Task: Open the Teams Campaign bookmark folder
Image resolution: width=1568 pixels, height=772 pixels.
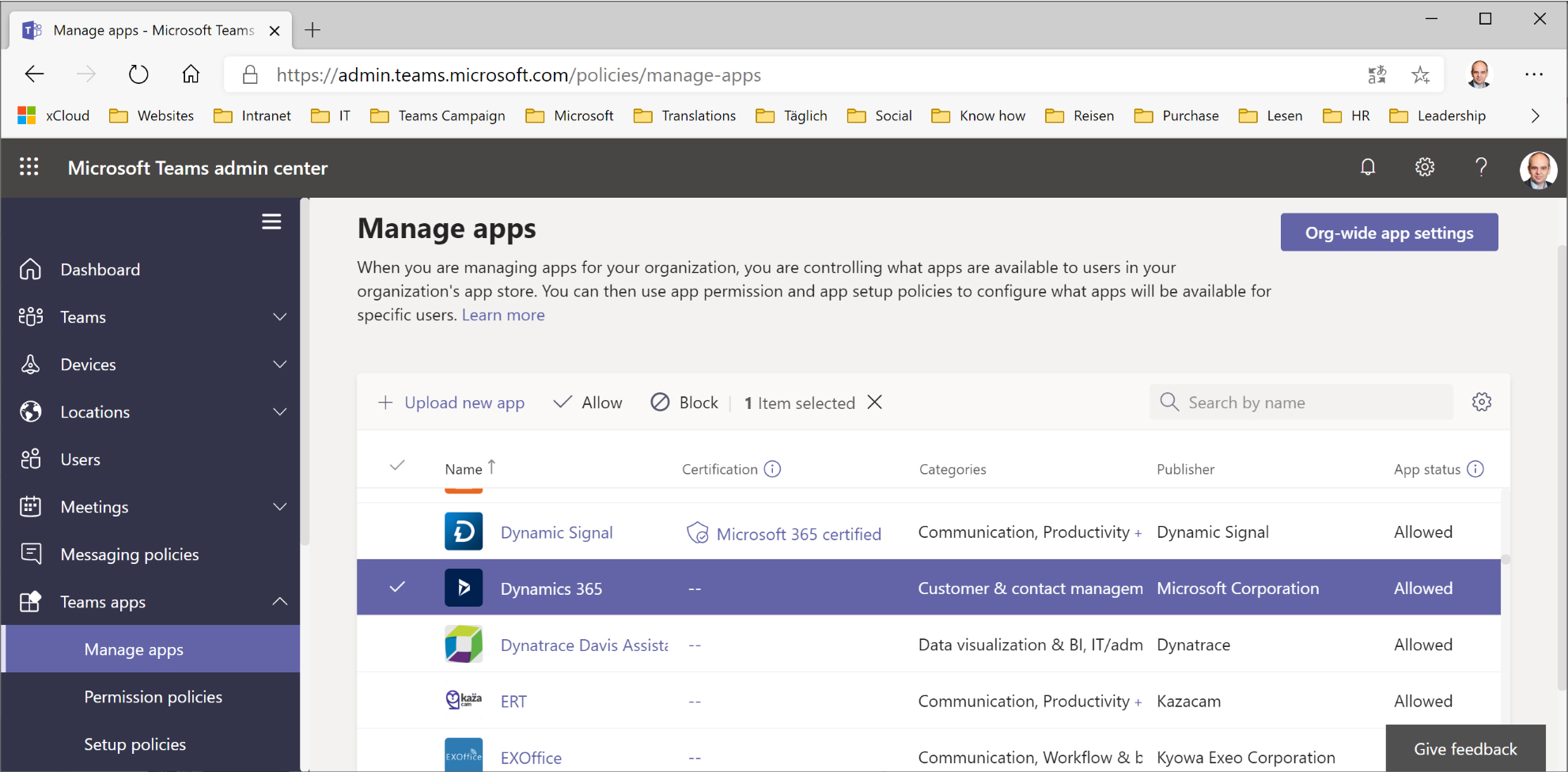Action: point(437,115)
